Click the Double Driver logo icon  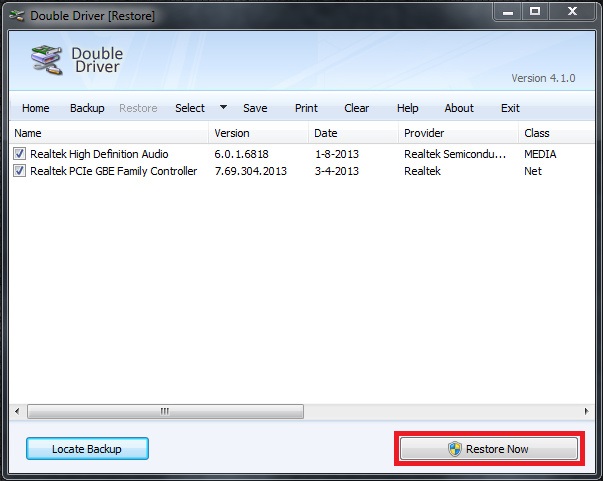pos(46,61)
